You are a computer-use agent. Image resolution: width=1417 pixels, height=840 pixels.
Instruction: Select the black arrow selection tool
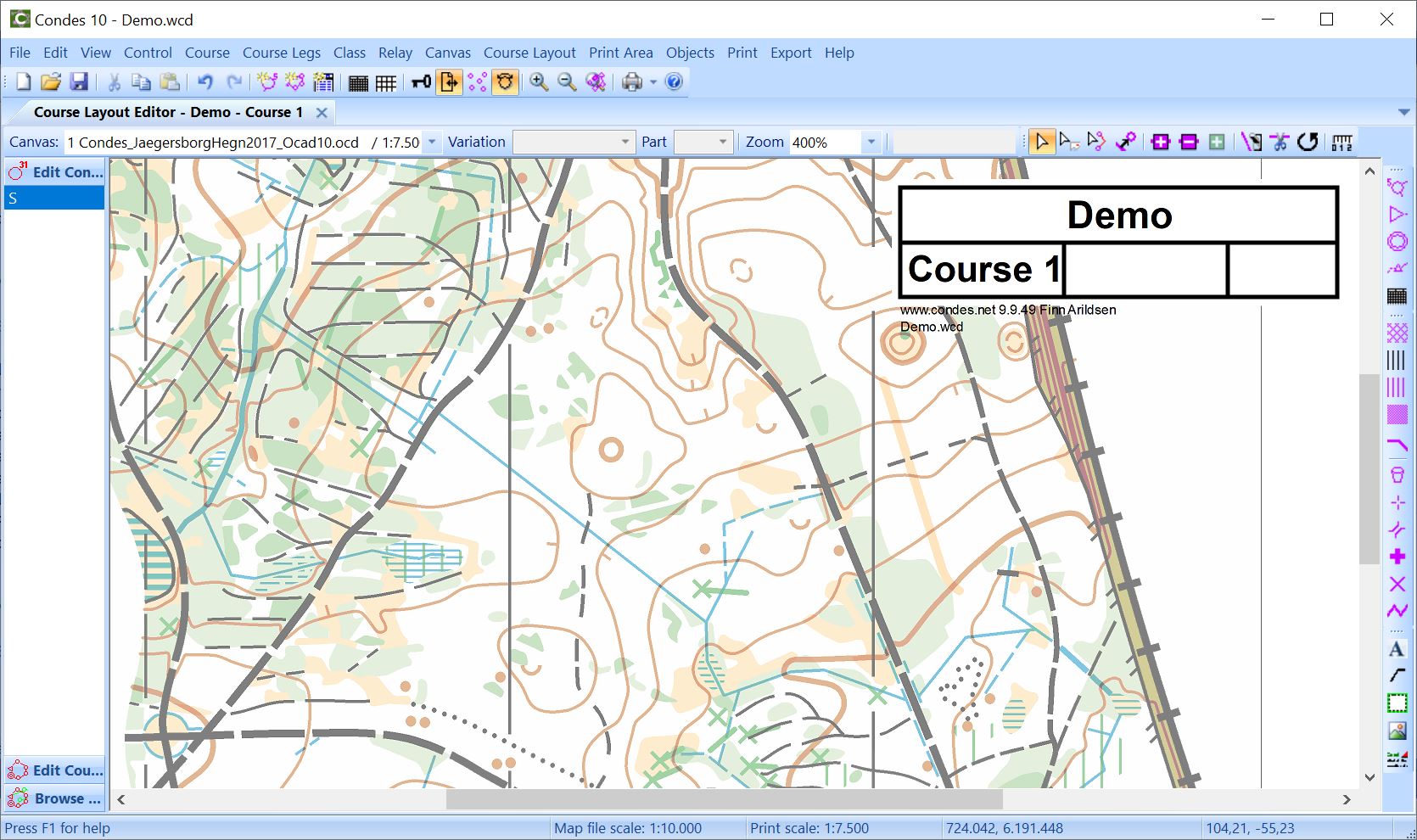[1042, 142]
